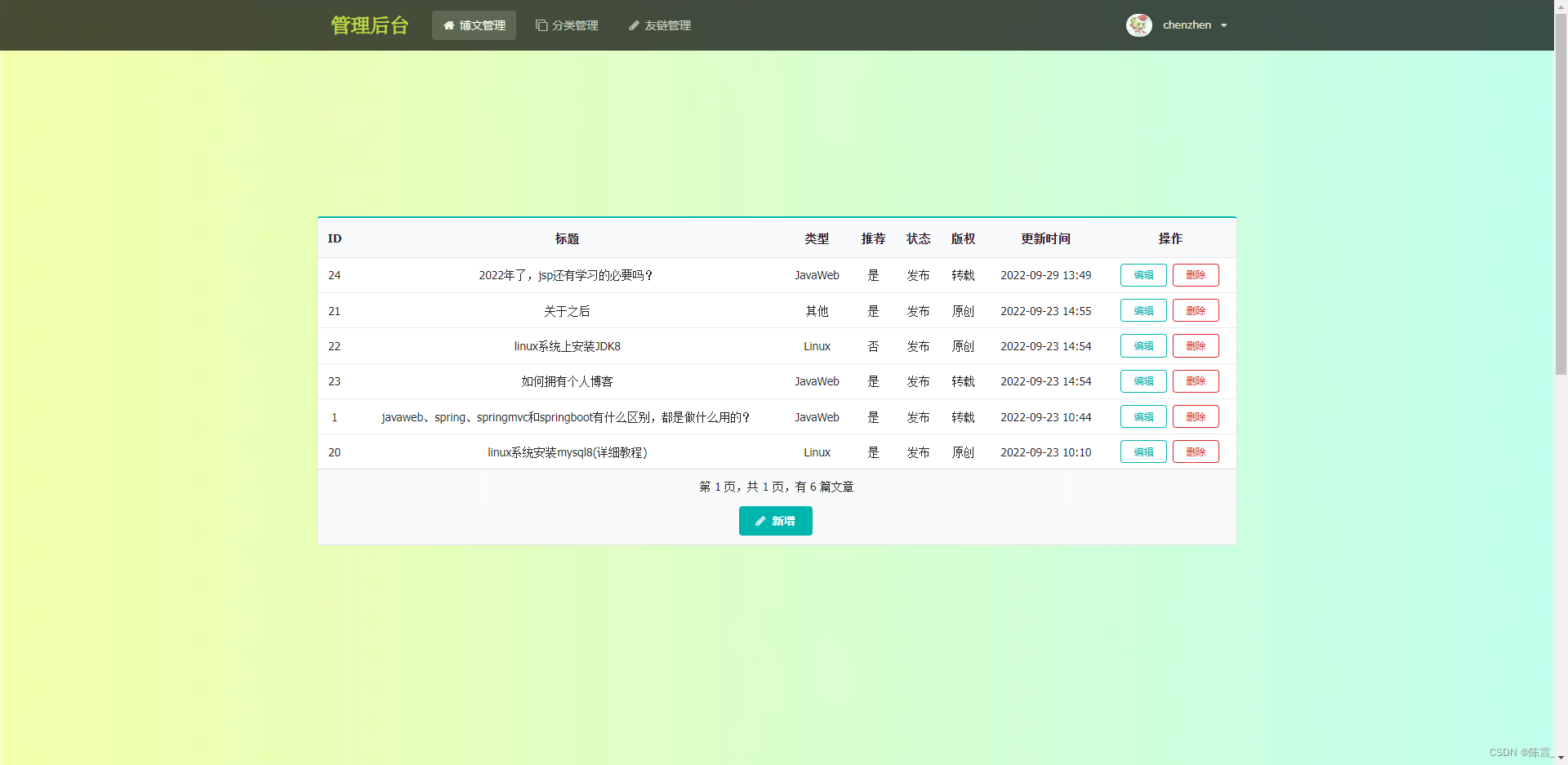This screenshot has width=1568, height=765.
Task: Click the 状态 column header
Action: [918, 238]
